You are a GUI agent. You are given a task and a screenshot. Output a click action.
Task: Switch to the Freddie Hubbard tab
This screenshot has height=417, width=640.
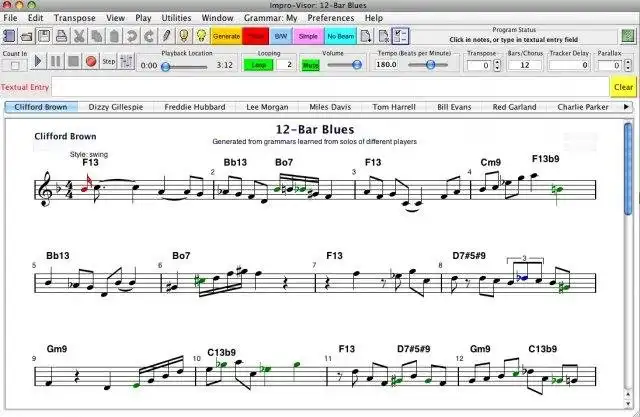(x=195, y=107)
